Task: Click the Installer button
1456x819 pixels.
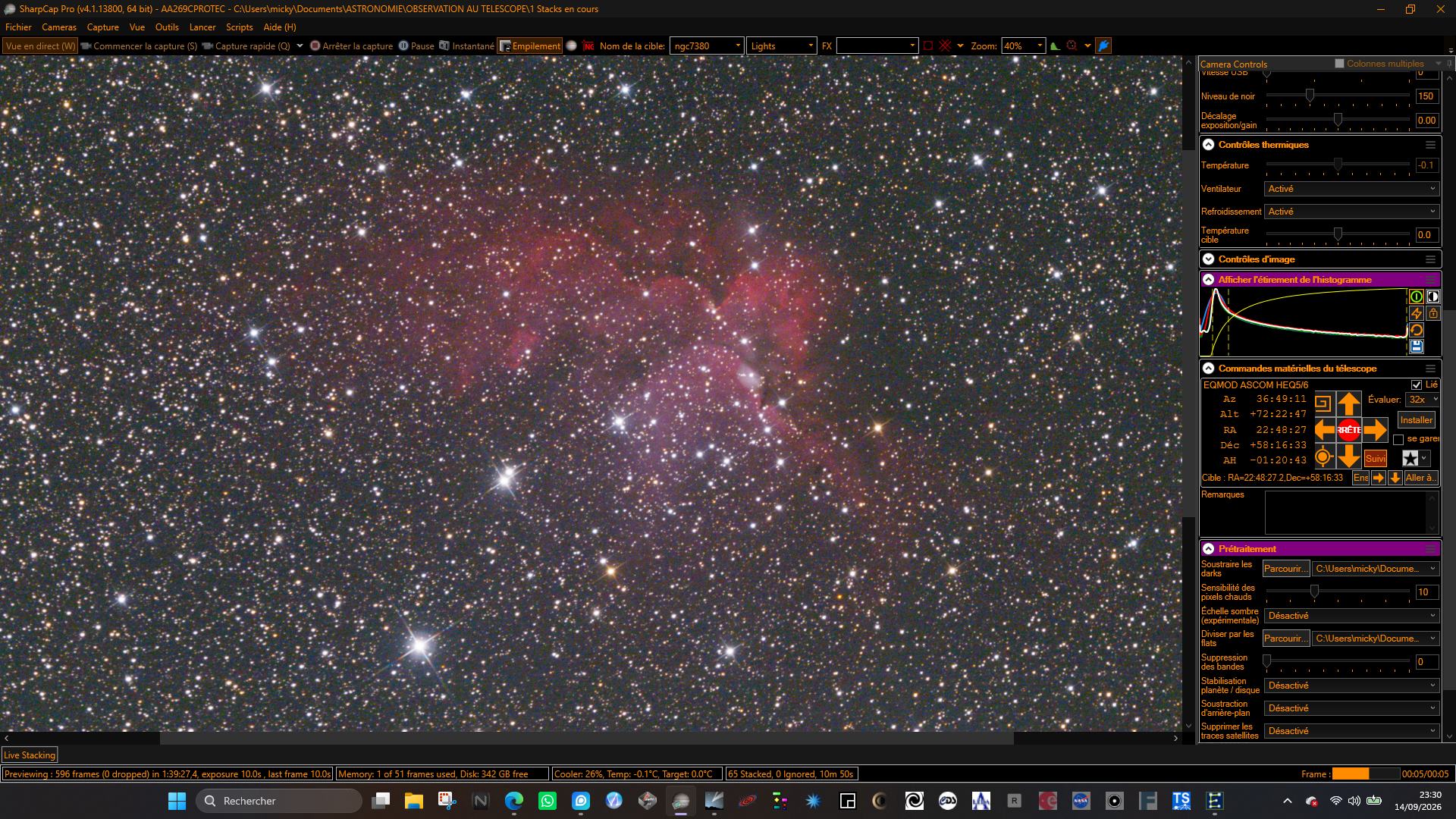Action: pyautogui.click(x=1416, y=420)
